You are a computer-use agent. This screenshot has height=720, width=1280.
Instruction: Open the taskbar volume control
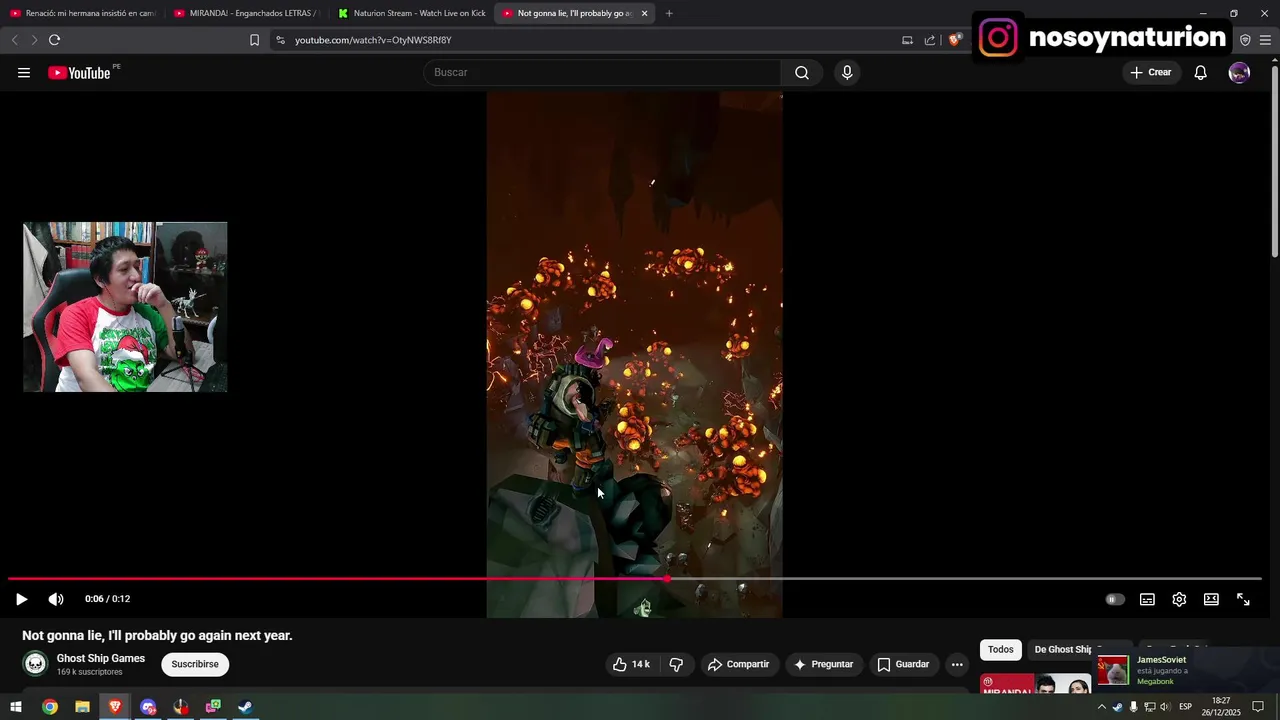(x=1164, y=707)
